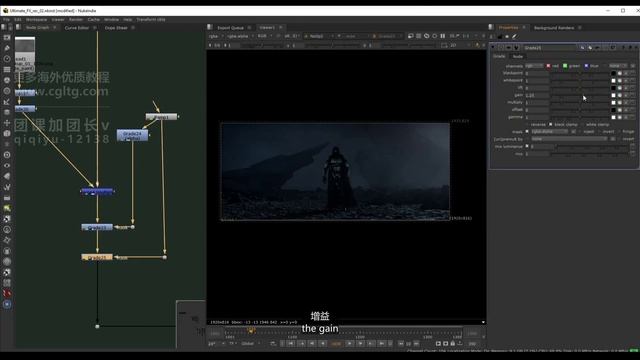
Task: Switch to the Node tab in Grade properties
Action: point(518,56)
